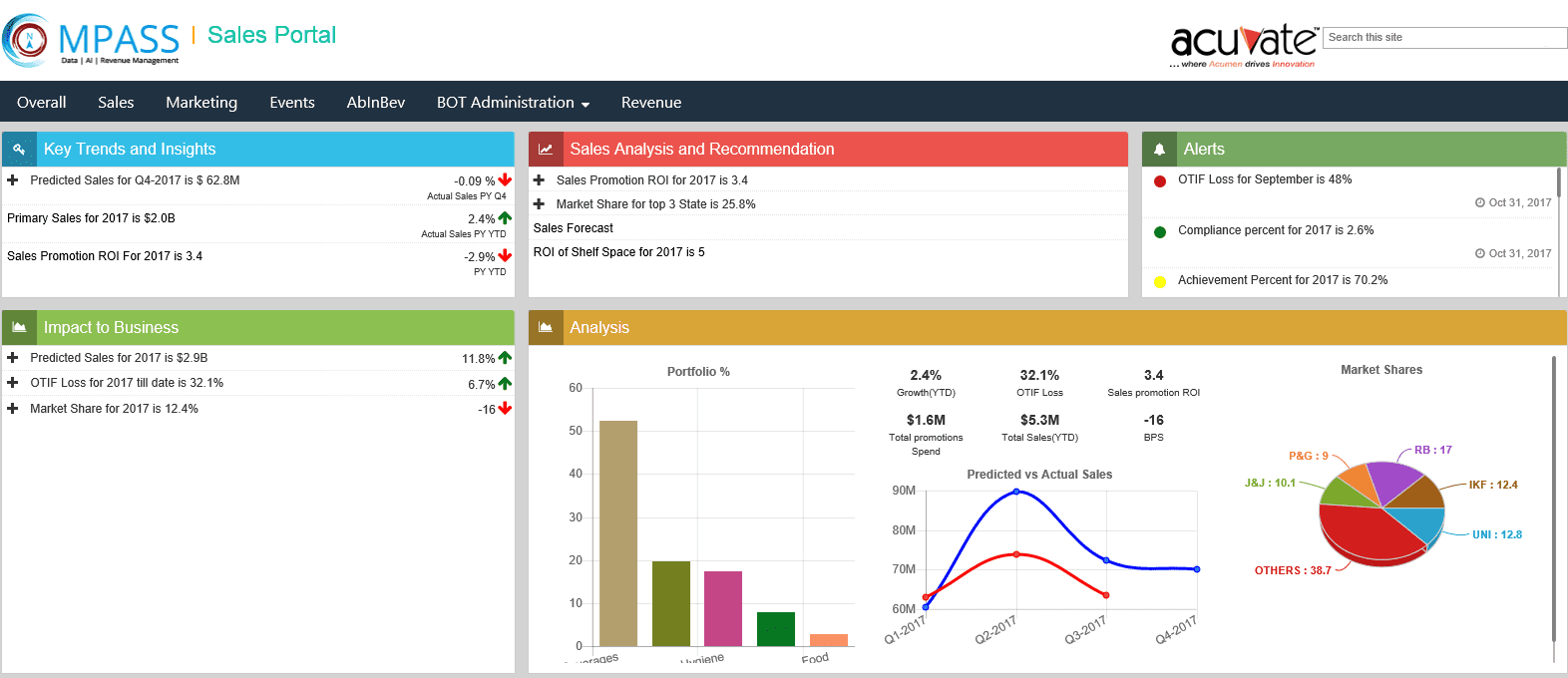Click red status dot for OTIF Loss alert
The image size is (1568, 678).
click(1160, 181)
